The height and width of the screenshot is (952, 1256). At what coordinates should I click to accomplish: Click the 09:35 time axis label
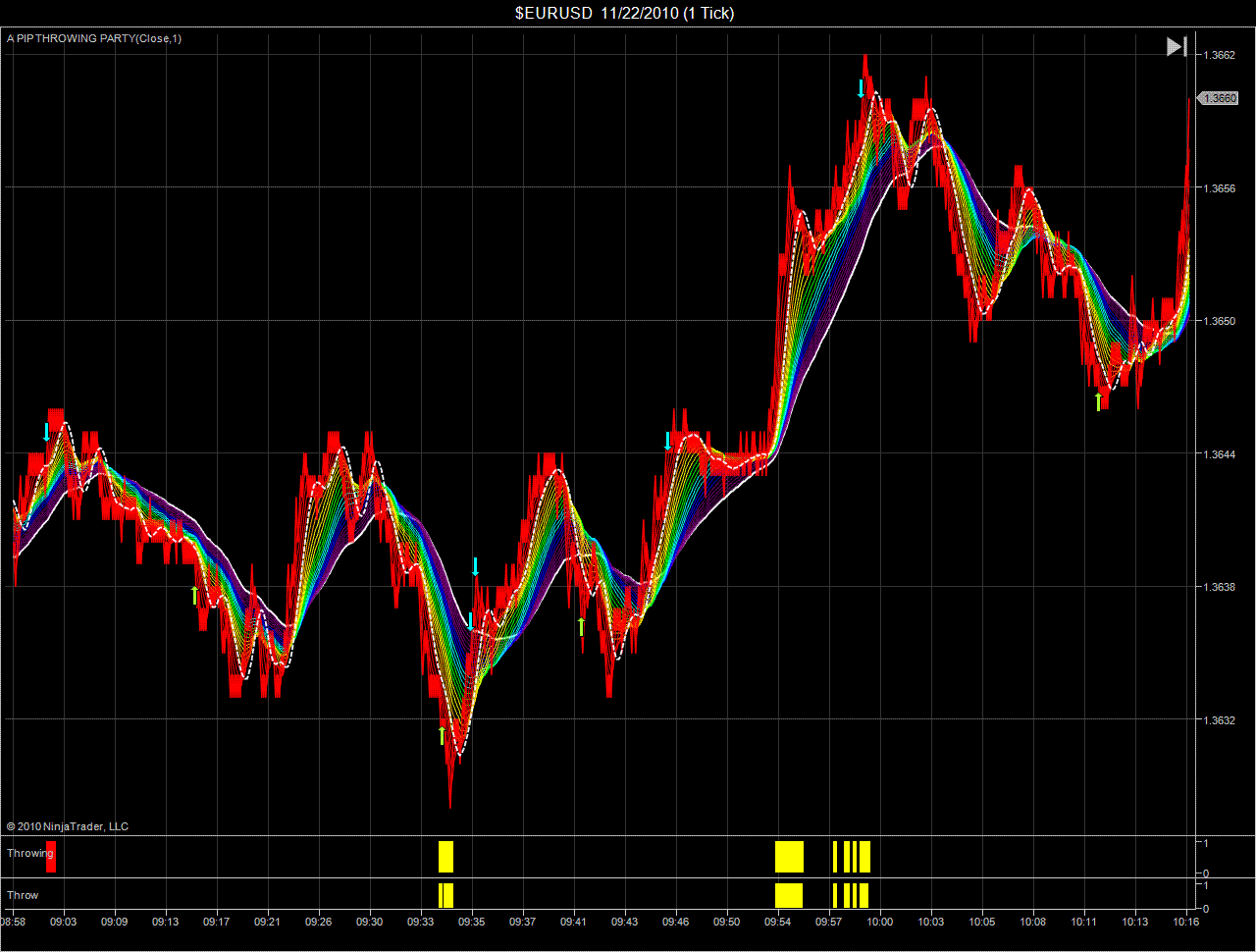click(x=472, y=922)
